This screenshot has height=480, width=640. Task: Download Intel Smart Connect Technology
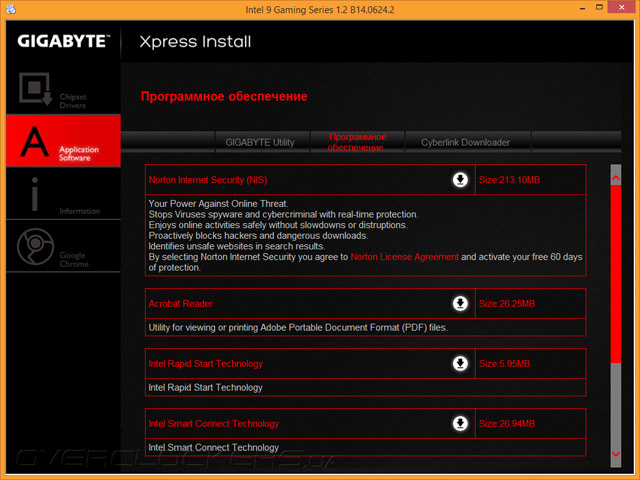click(x=460, y=423)
